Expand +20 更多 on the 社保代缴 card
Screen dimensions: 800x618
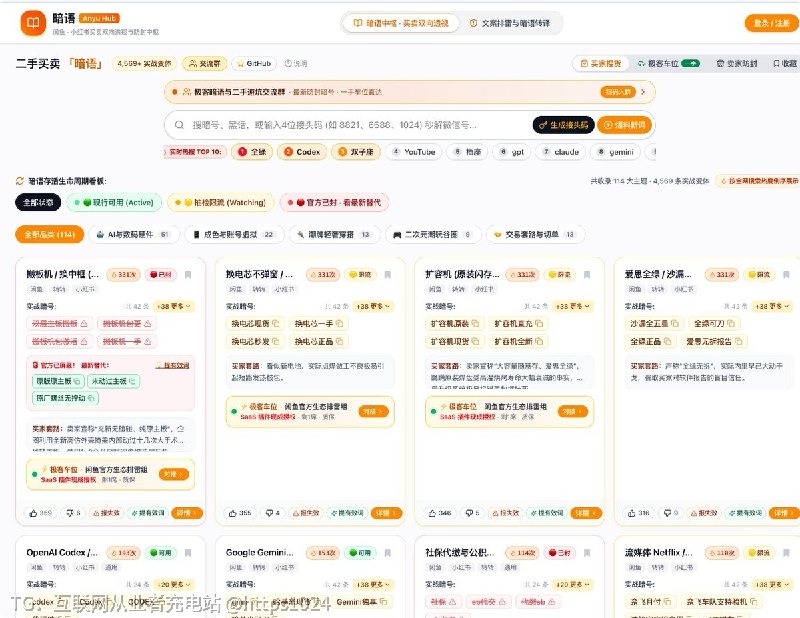(572, 584)
